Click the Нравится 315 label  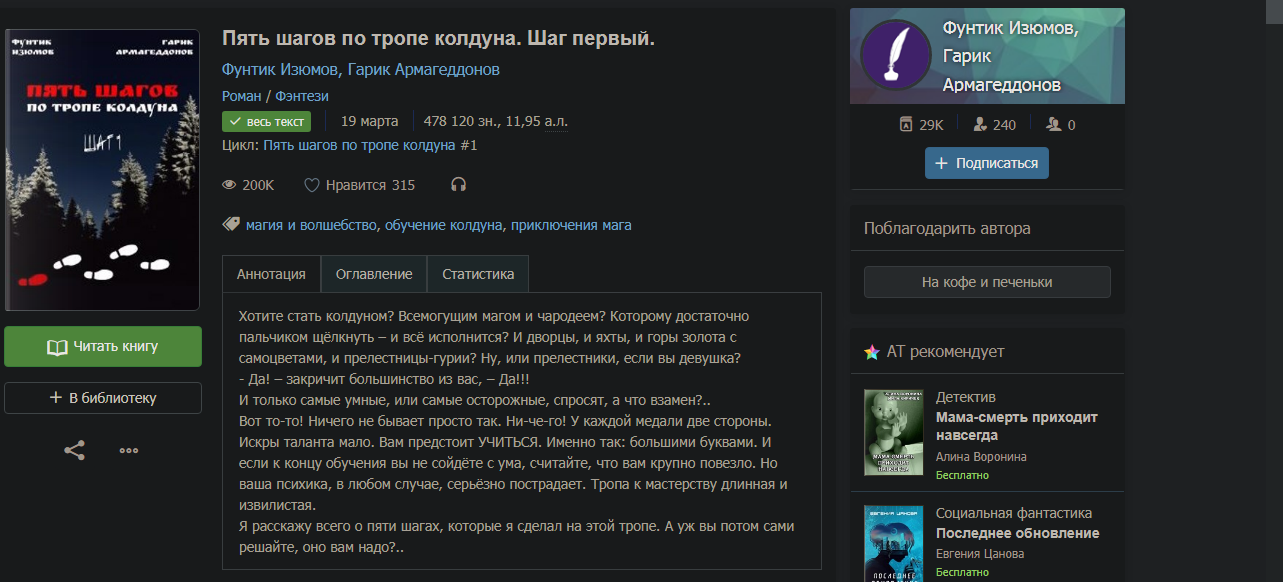coord(370,185)
